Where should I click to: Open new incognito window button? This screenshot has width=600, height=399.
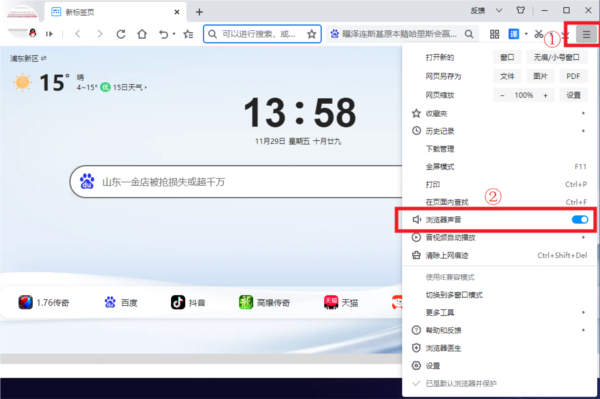pos(556,57)
